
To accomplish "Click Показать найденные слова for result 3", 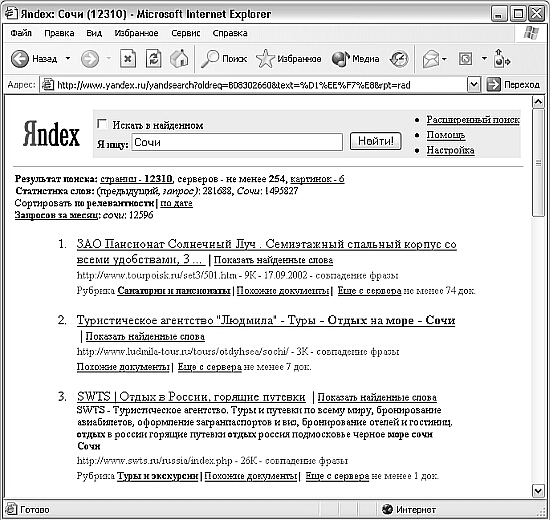I will coord(377,398).
